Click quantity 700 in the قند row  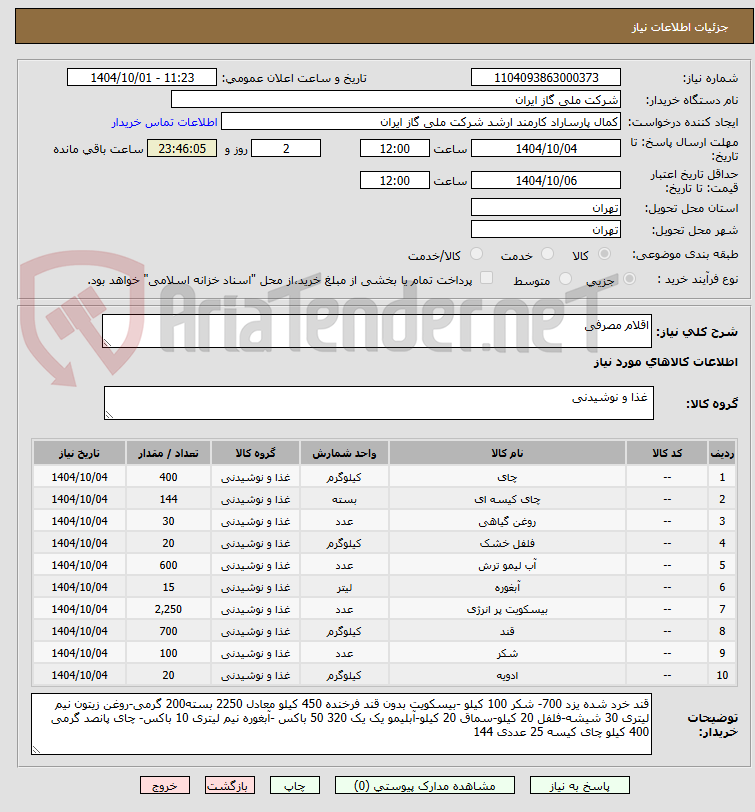[x=168, y=631]
